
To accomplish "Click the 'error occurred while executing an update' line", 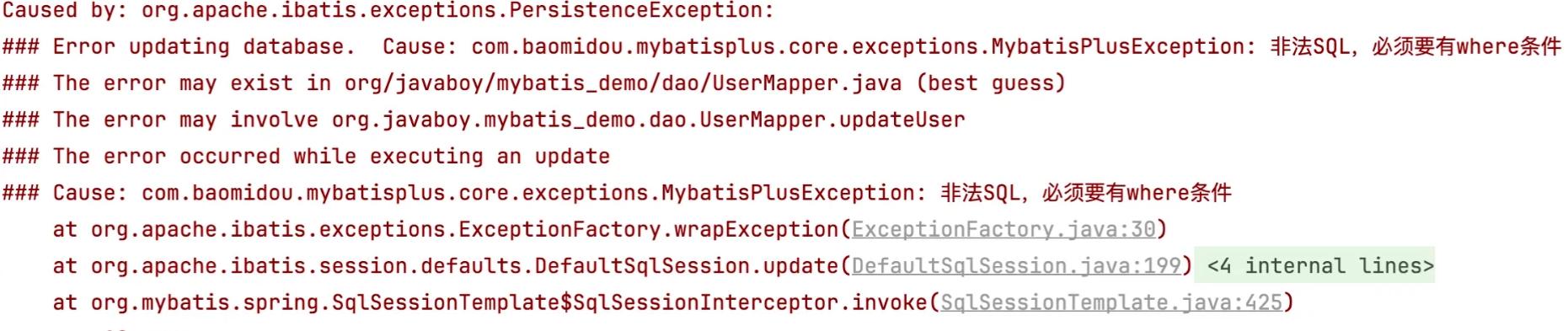I will tap(331, 157).
